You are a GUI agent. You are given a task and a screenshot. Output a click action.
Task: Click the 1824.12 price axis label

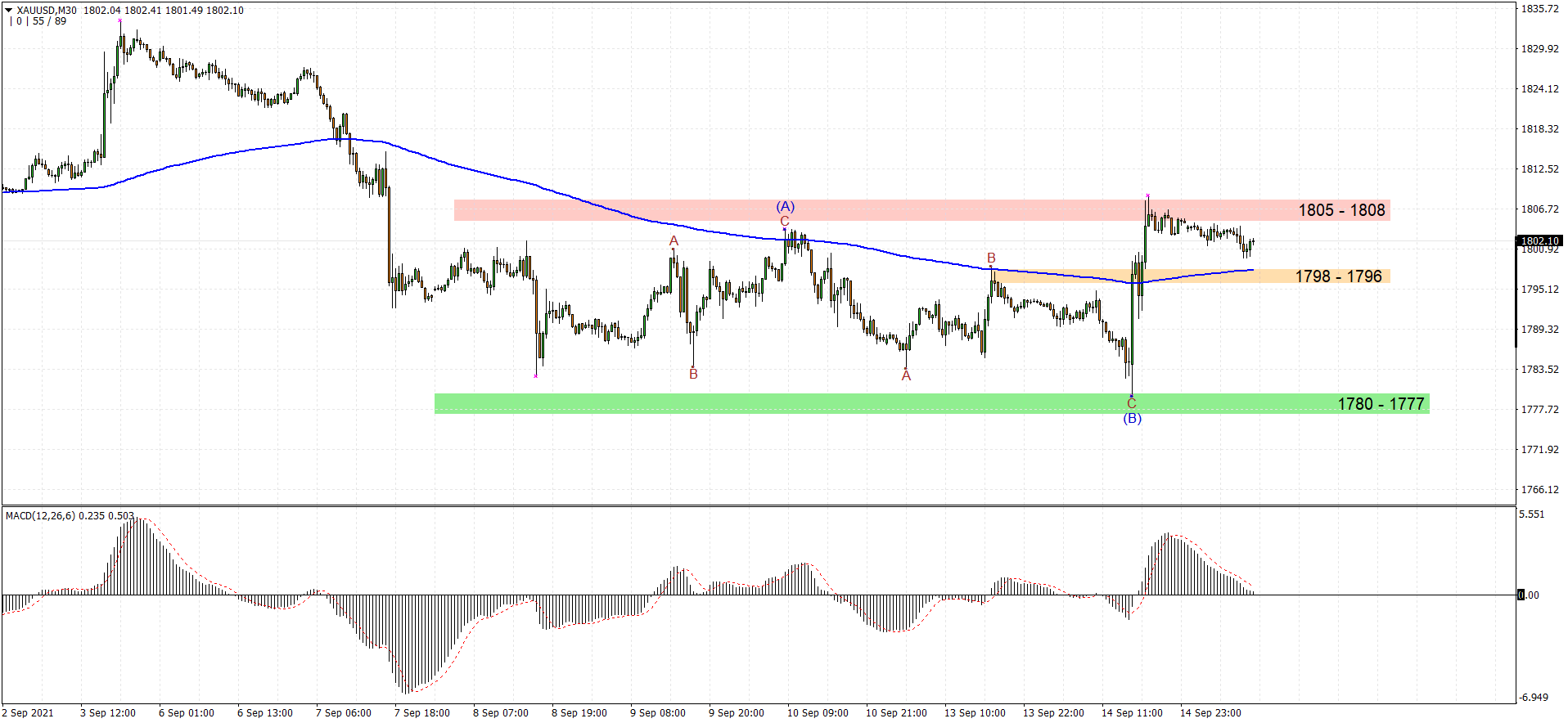click(1539, 89)
